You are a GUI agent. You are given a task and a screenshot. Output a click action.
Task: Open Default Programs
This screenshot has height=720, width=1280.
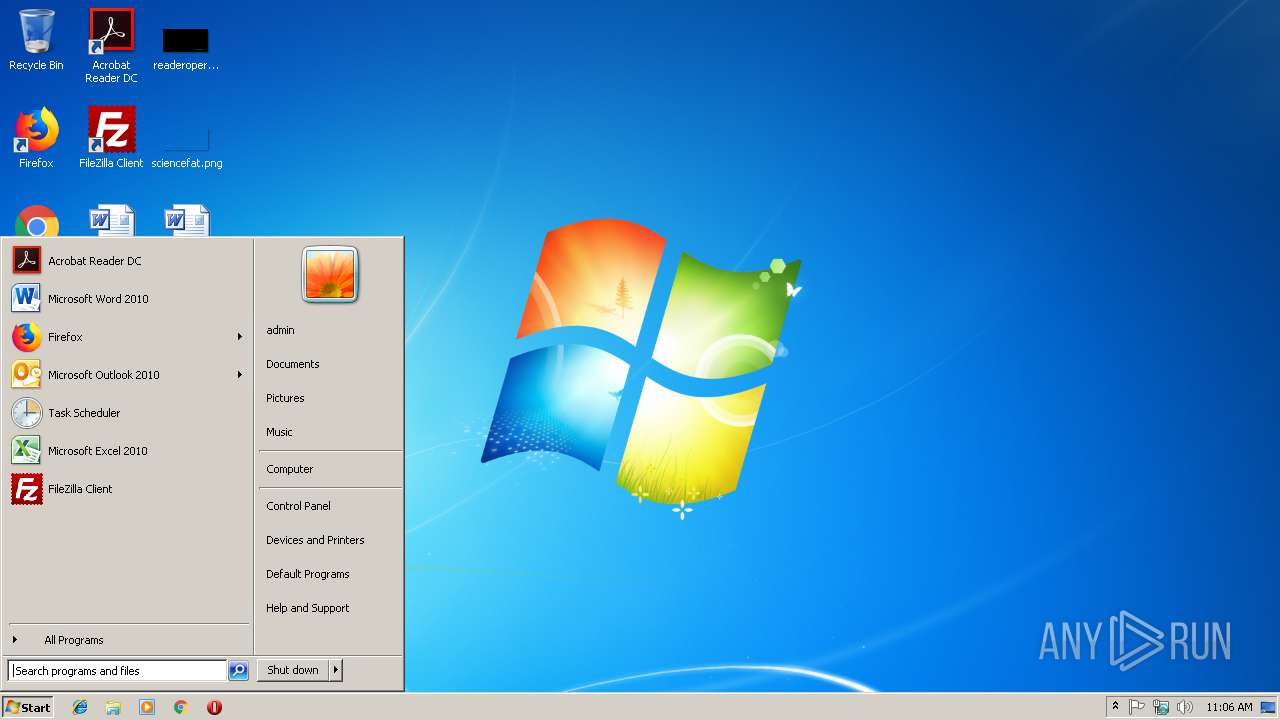pos(330,574)
